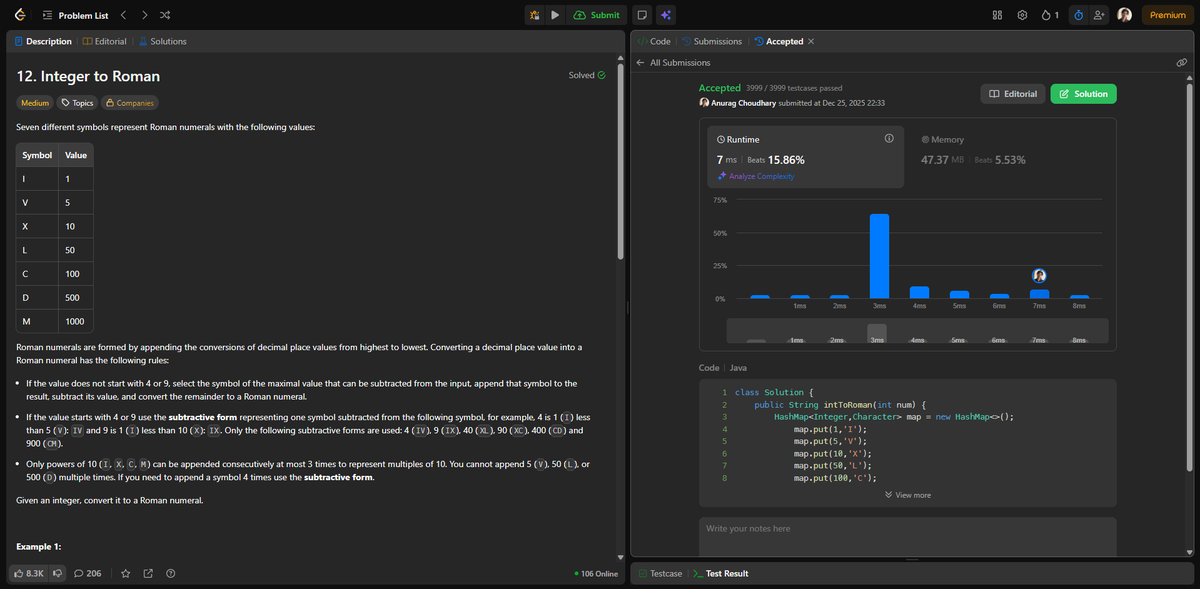Pick a random problem with shuffle icon
This screenshot has height=589, width=1200.
pos(165,15)
